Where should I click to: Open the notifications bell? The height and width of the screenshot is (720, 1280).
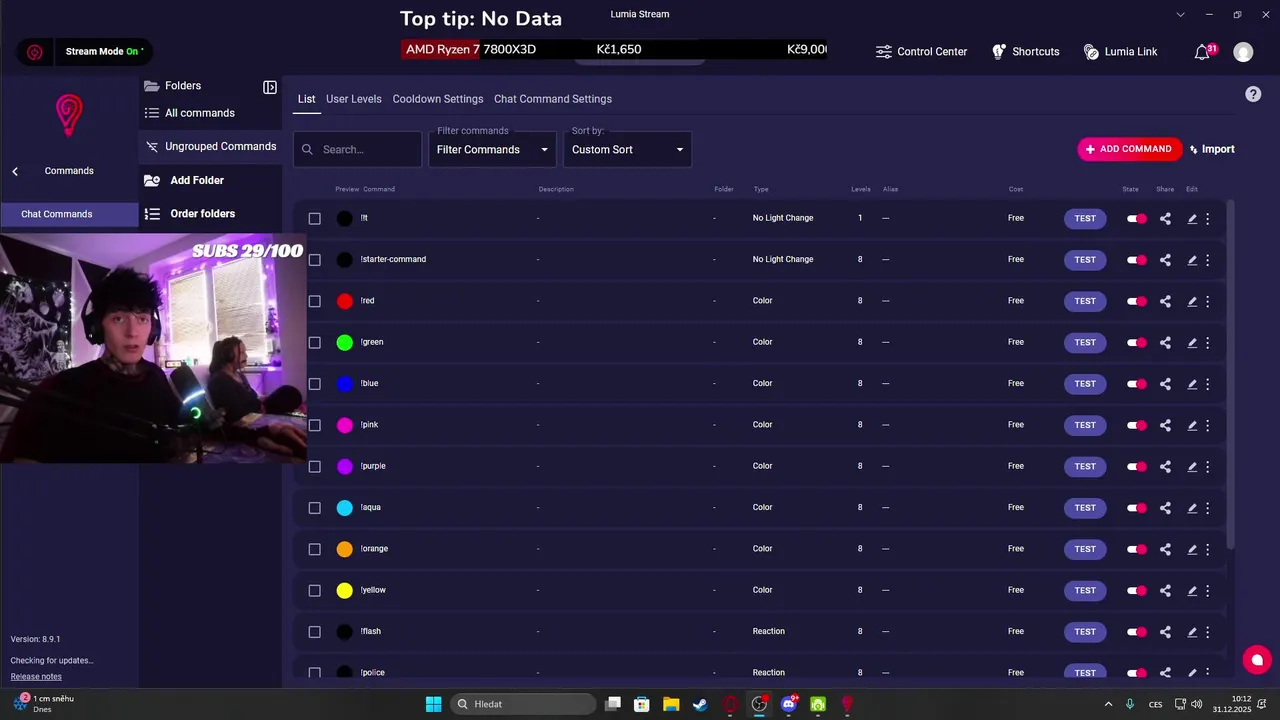click(x=1203, y=52)
